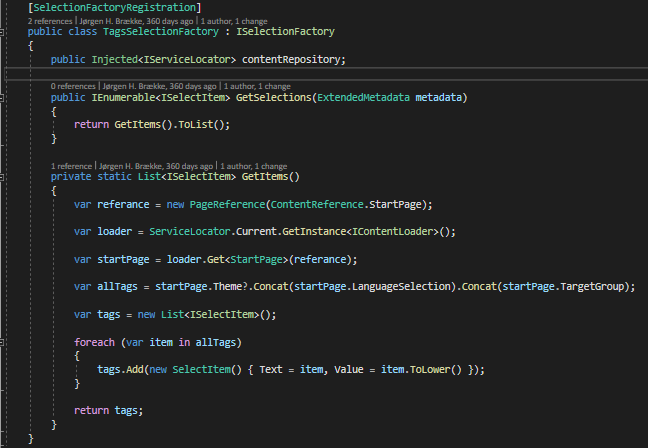Screen dimensions: 648x448
Task: Open the "1 reference" CodeLens above GetItems
Action: point(71,166)
